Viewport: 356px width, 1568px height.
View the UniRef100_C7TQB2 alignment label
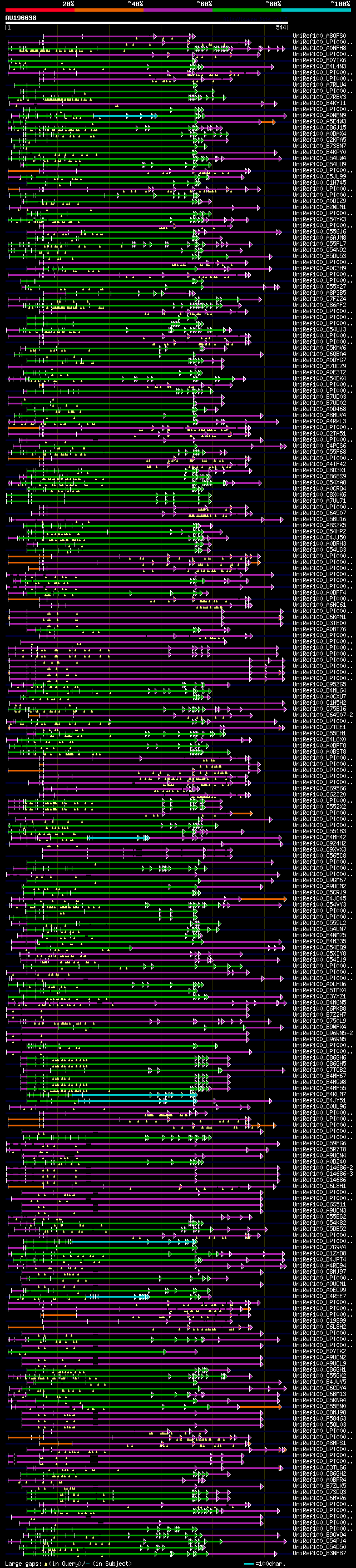[319, 1070]
